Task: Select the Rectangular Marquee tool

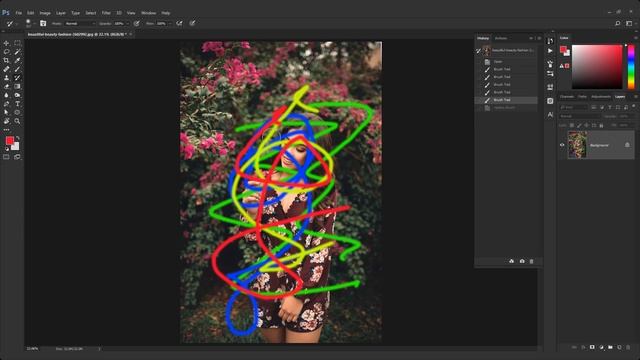Action: click(x=17, y=43)
